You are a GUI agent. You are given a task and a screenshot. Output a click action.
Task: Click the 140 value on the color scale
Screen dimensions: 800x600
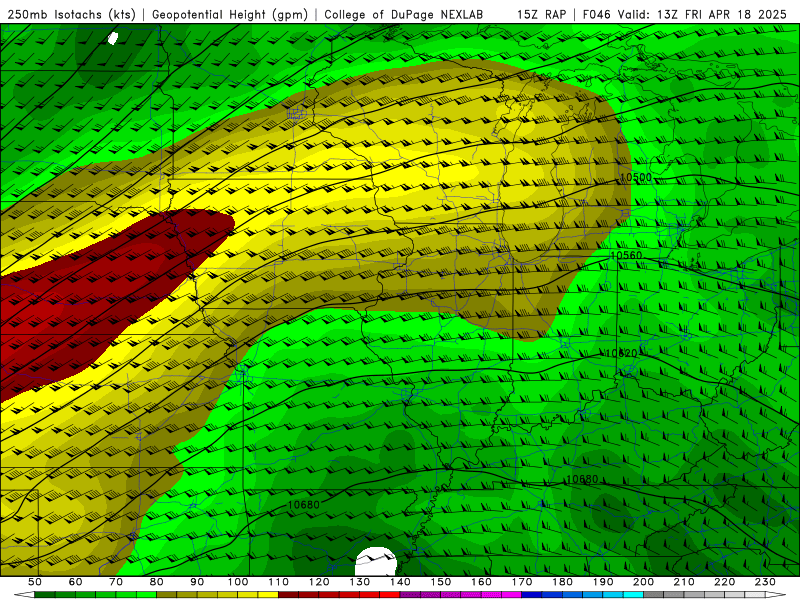(400, 582)
